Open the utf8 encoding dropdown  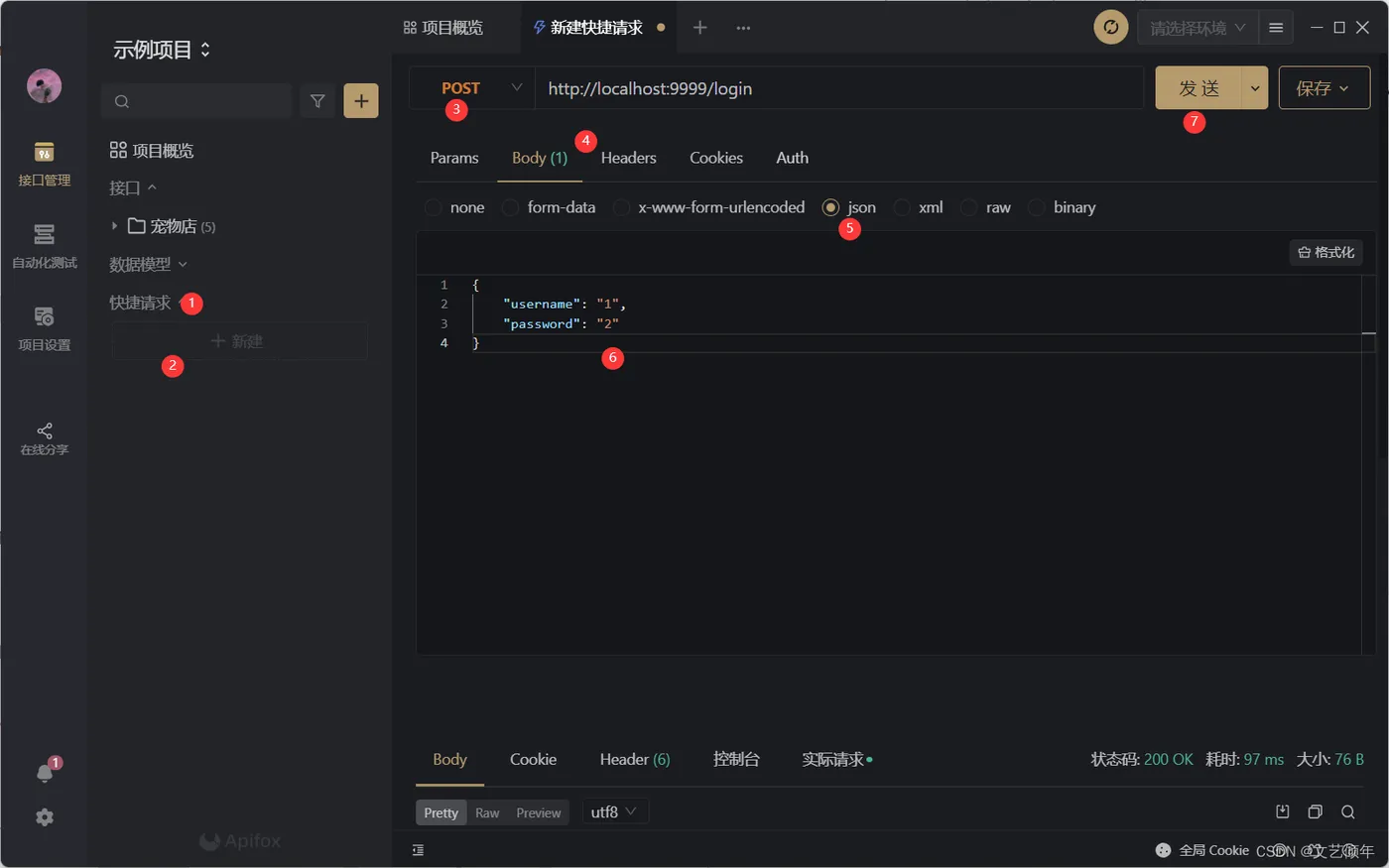click(x=615, y=811)
